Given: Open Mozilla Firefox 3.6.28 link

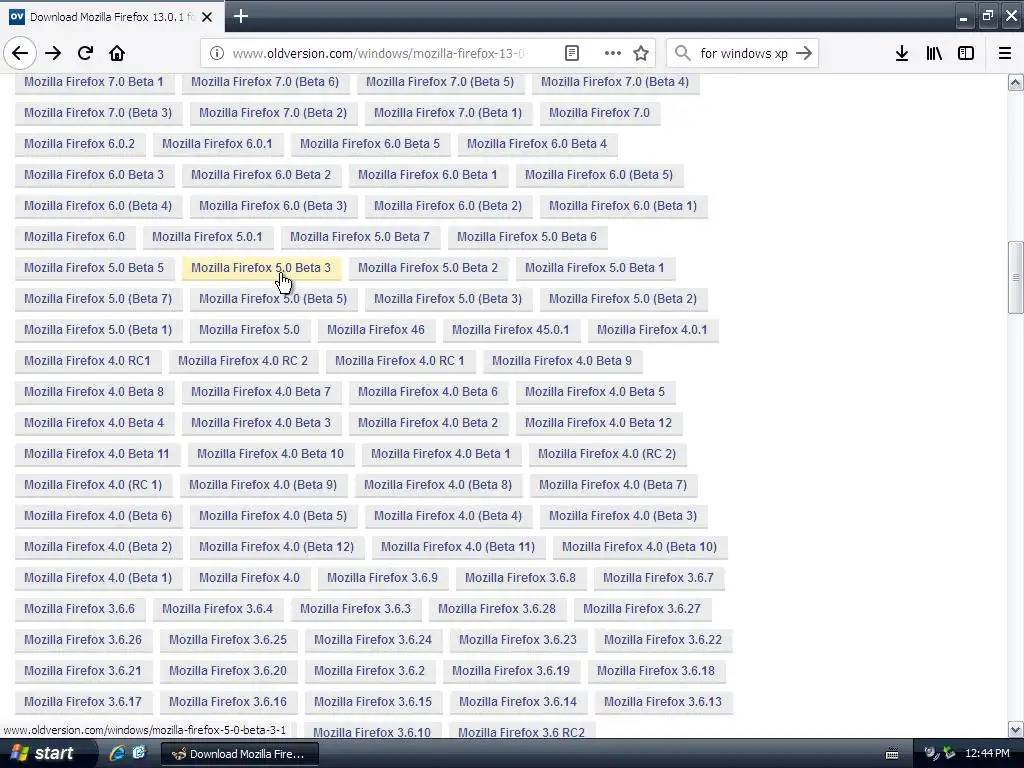Looking at the screenshot, I should click(496, 609).
